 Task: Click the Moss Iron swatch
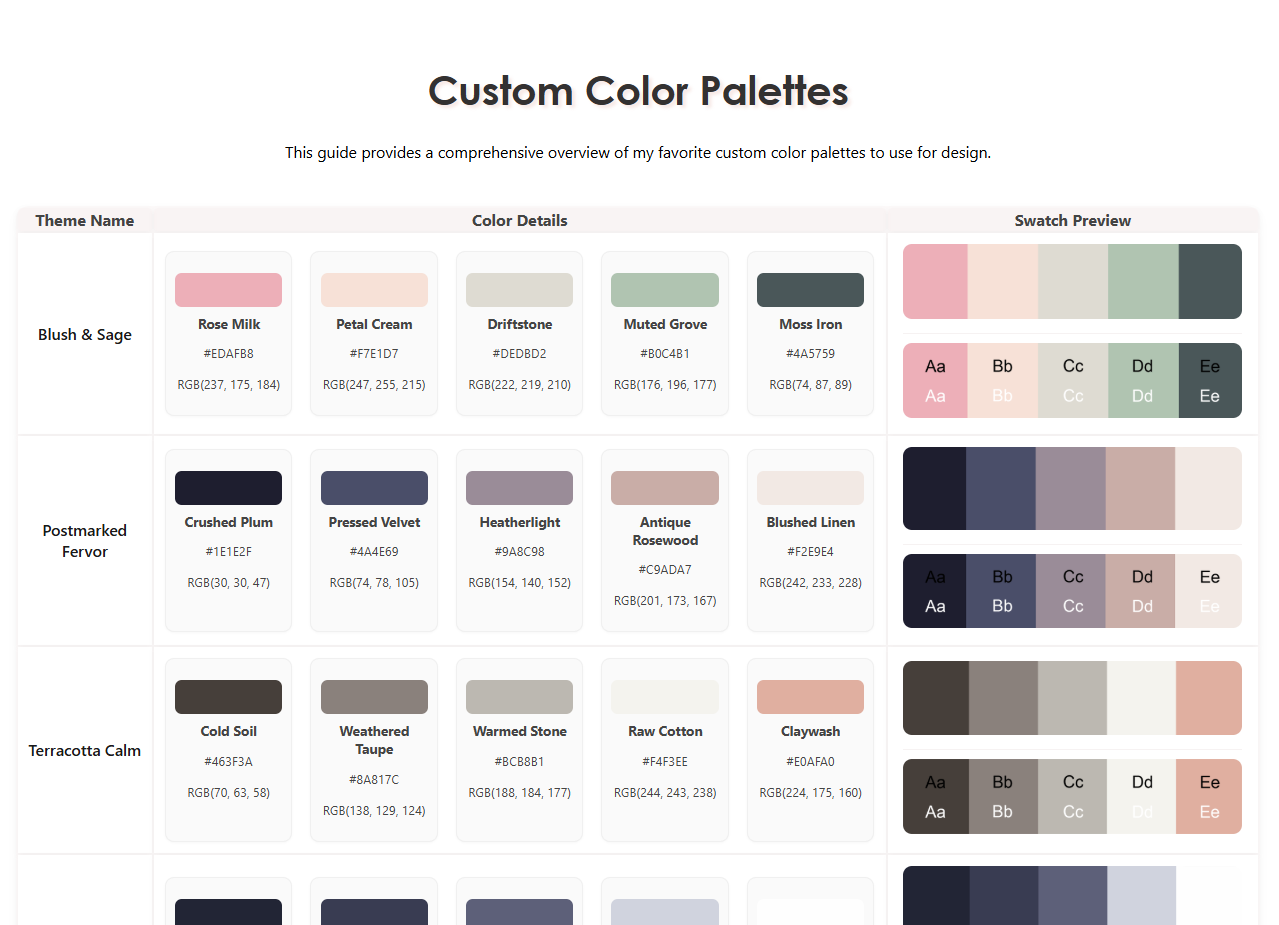pyautogui.click(x=810, y=290)
